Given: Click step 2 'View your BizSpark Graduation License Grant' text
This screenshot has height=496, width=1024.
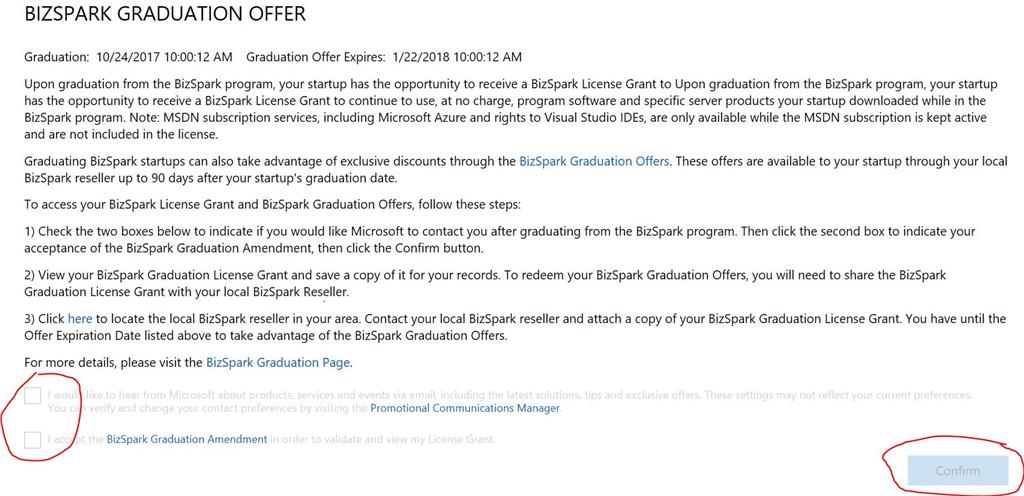Looking at the screenshot, I should 485,283.
